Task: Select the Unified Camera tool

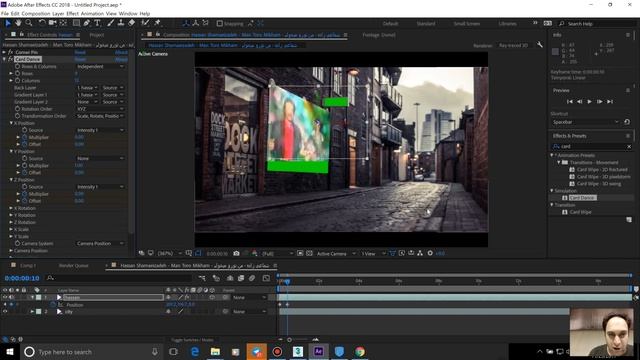Action: click(x=53, y=23)
